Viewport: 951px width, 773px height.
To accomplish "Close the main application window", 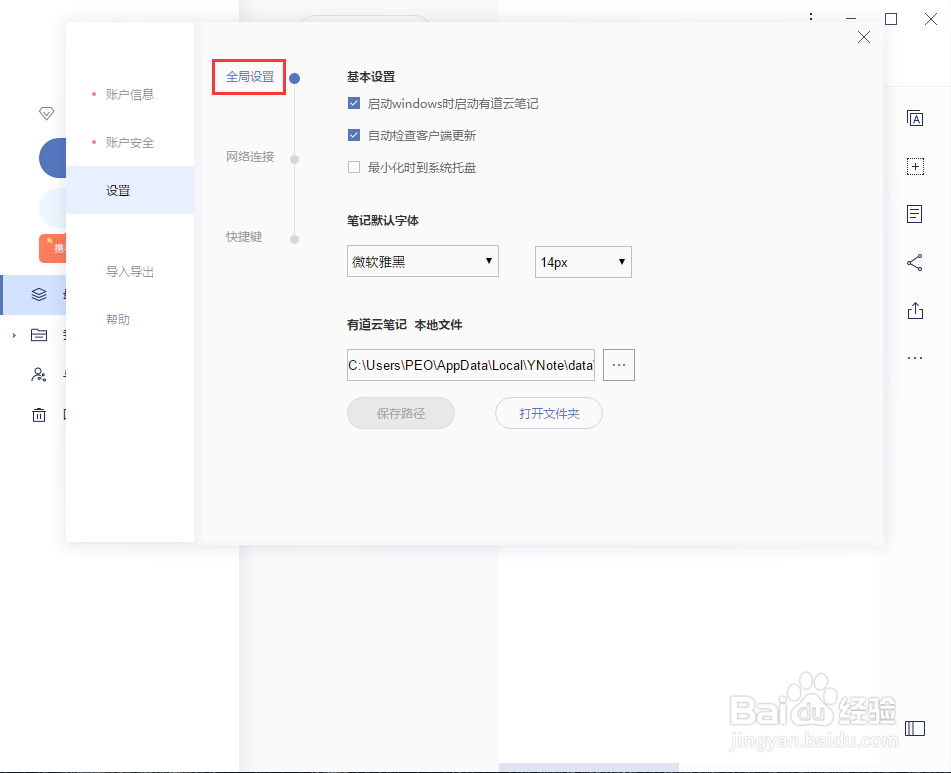I will coord(931,19).
